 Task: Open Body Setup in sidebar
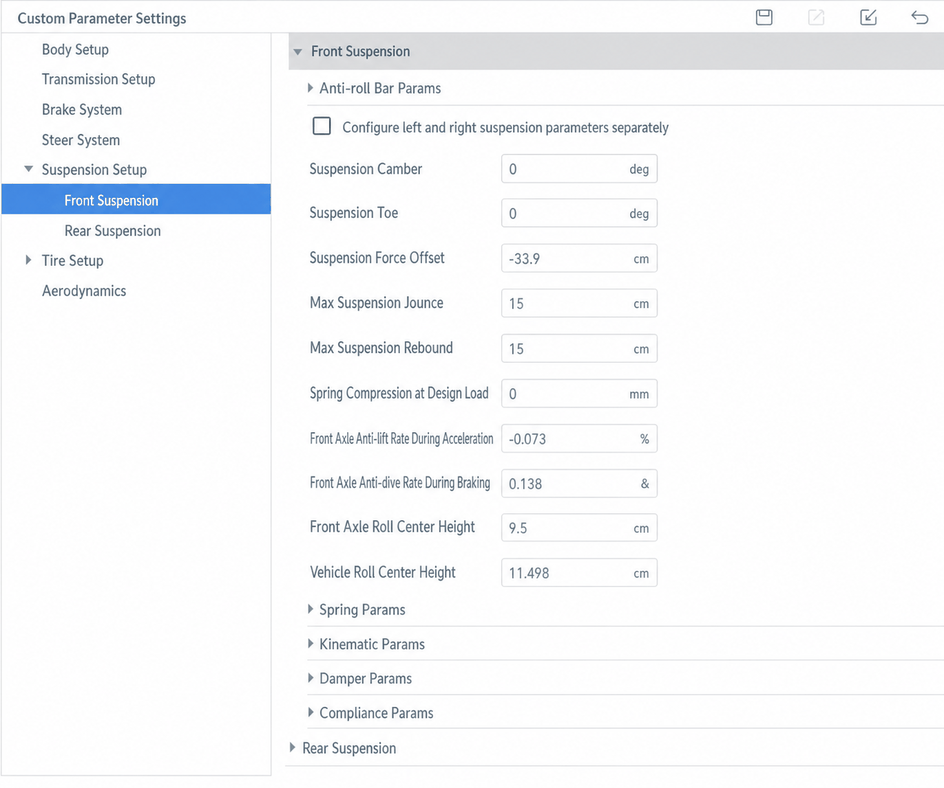(75, 49)
